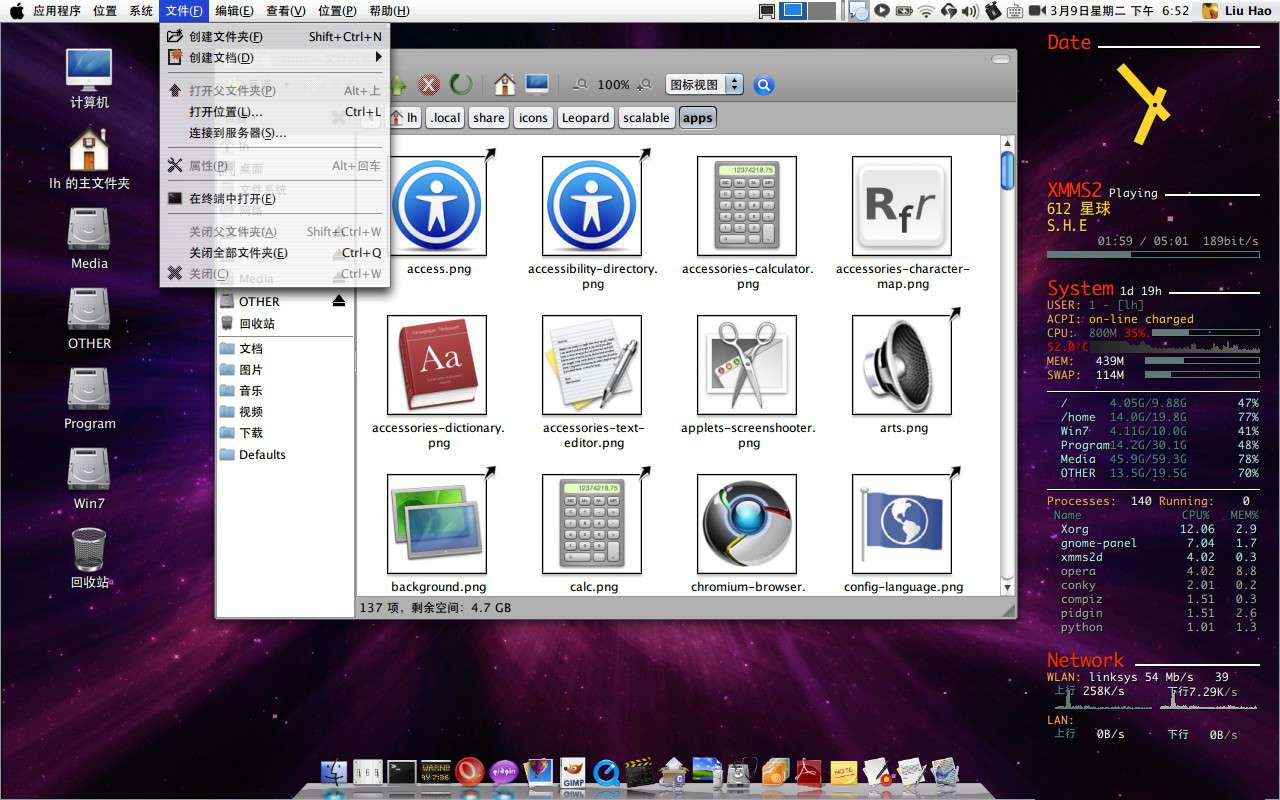This screenshot has width=1280, height=800.
Task: Launch Opera from the dock
Action: [x=469, y=772]
